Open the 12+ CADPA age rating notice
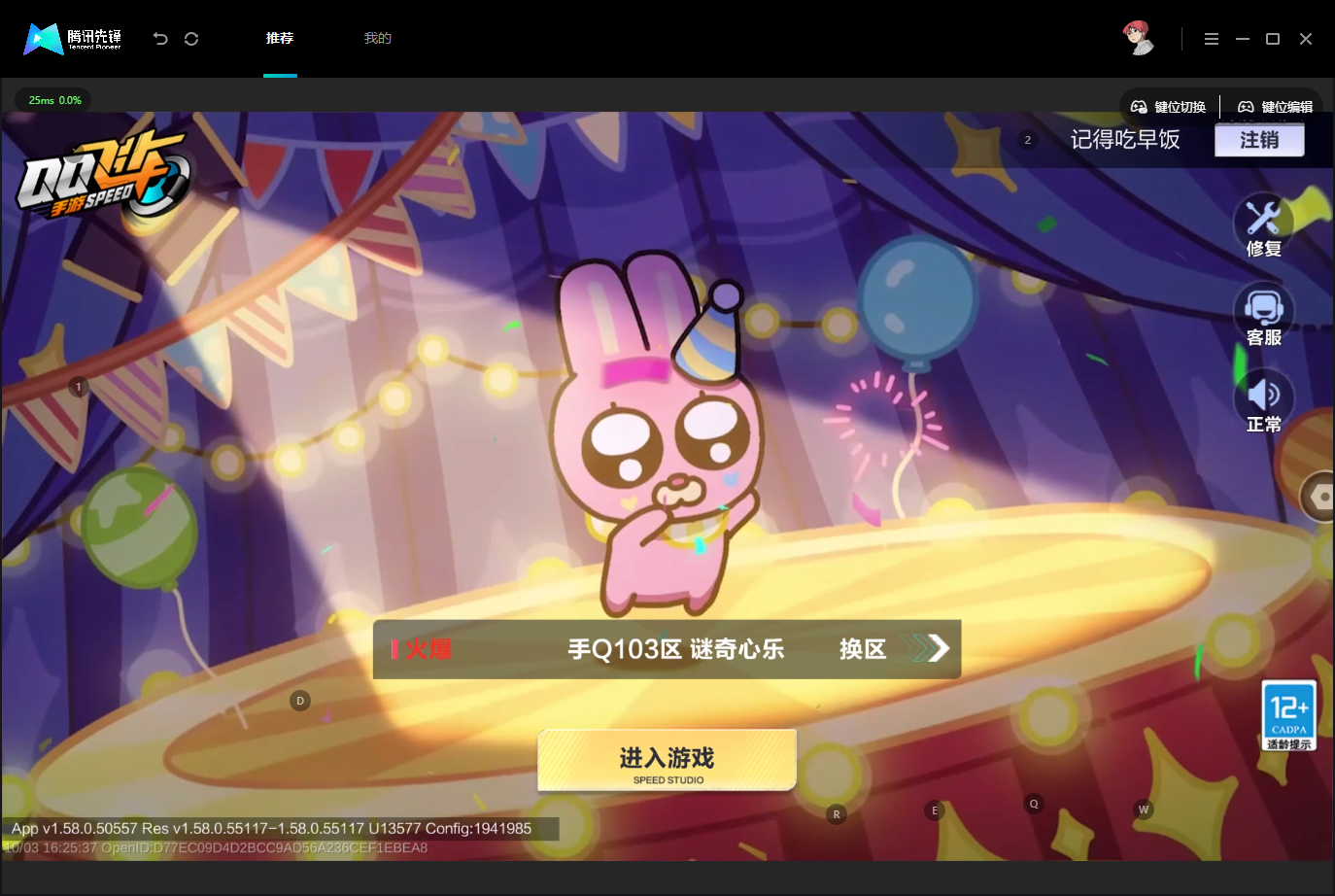The height and width of the screenshot is (896, 1335). click(1289, 716)
